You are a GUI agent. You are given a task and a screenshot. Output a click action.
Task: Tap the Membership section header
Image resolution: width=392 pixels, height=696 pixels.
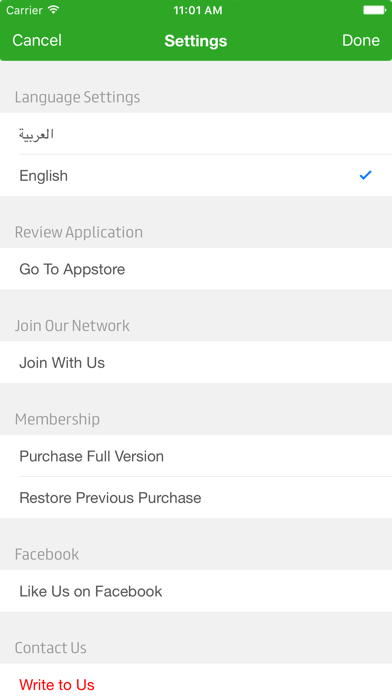click(57, 419)
